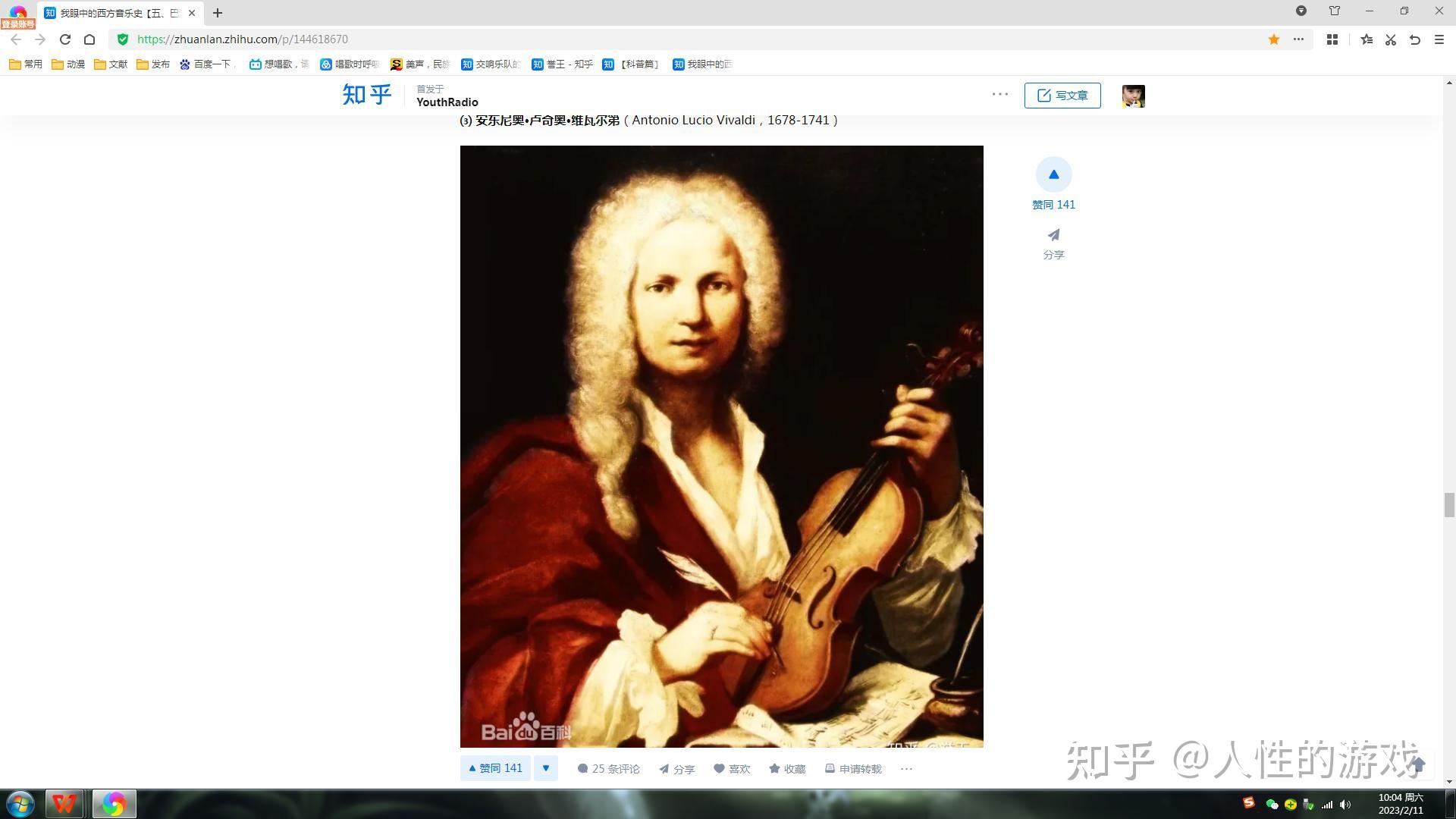
Task: Go forward to the next page
Action: [40, 39]
